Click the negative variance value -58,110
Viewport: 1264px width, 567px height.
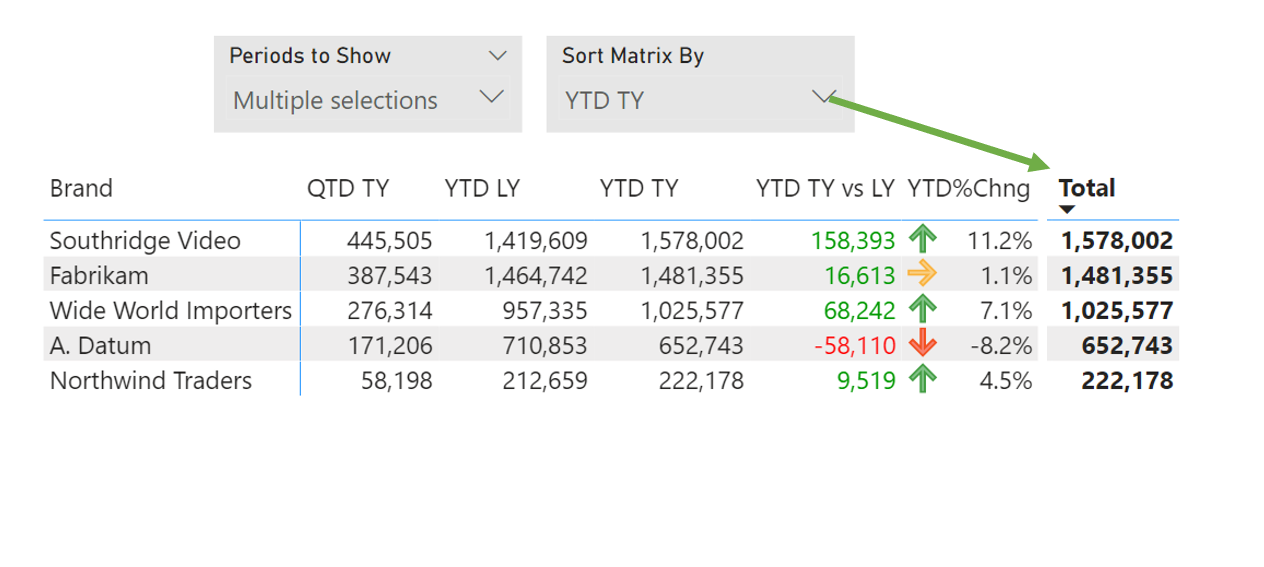tap(855, 346)
